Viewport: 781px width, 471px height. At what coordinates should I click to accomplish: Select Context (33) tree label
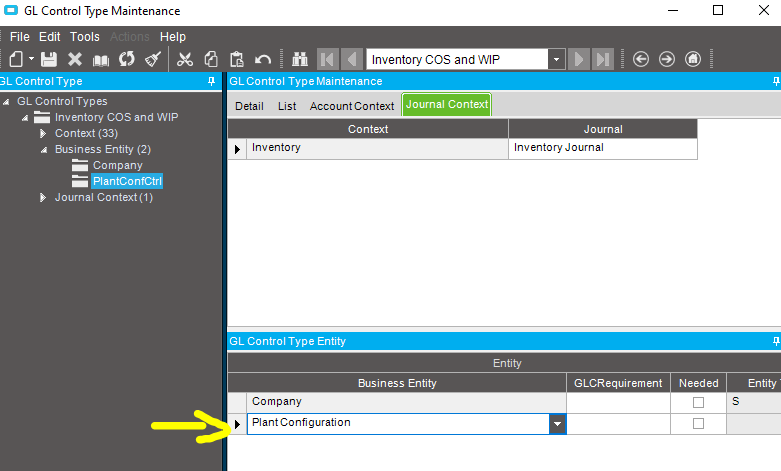(86, 133)
